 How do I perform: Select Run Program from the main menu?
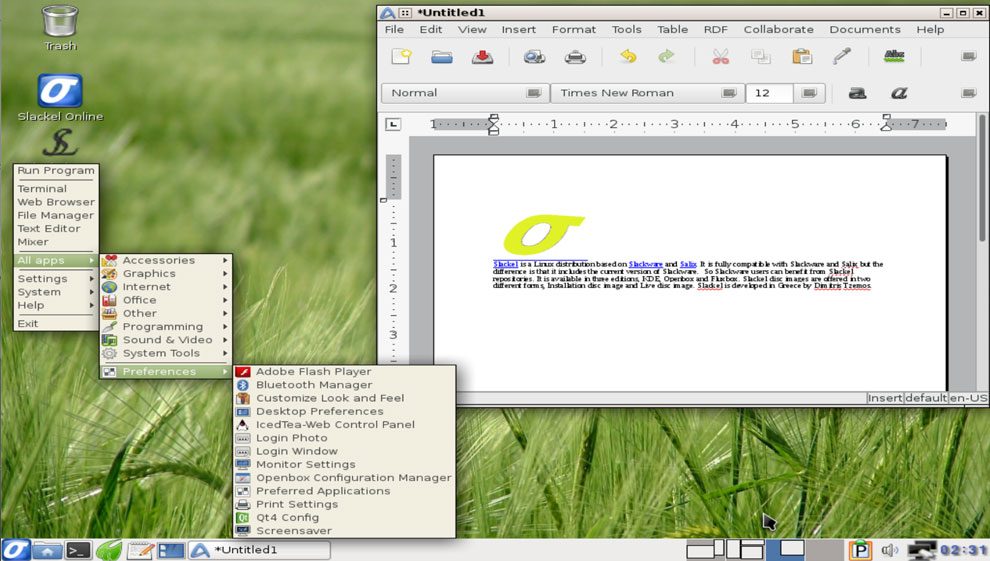click(x=56, y=170)
